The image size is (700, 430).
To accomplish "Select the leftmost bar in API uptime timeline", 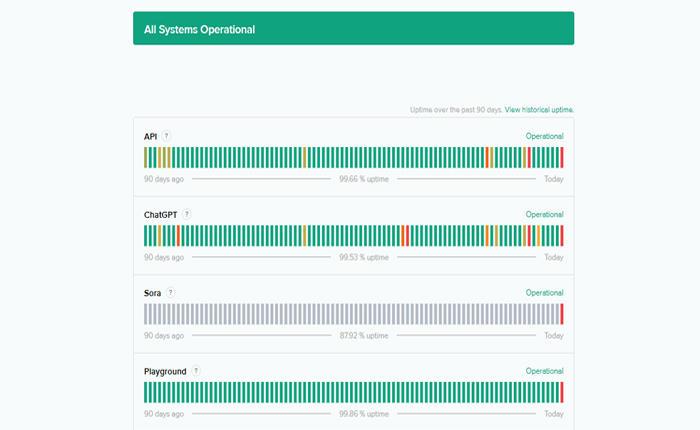I will pos(146,157).
